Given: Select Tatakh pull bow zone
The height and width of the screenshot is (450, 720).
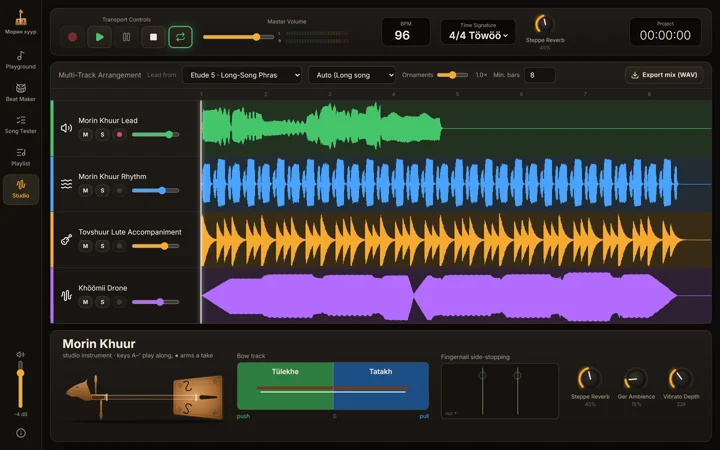Looking at the screenshot, I should [381, 386].
